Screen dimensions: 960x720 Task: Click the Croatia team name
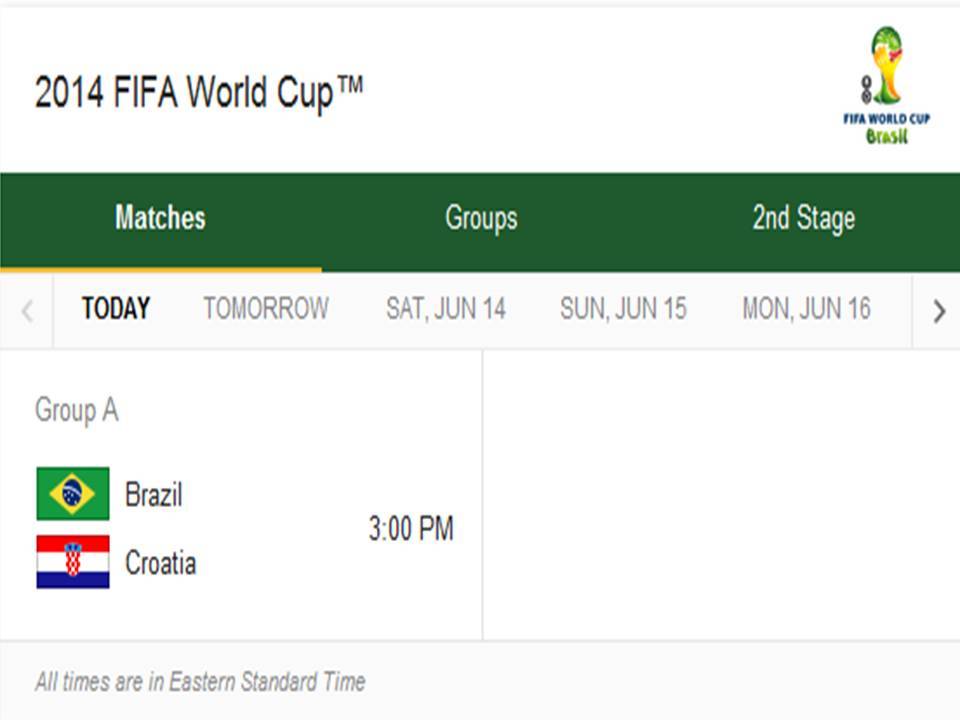160,563
